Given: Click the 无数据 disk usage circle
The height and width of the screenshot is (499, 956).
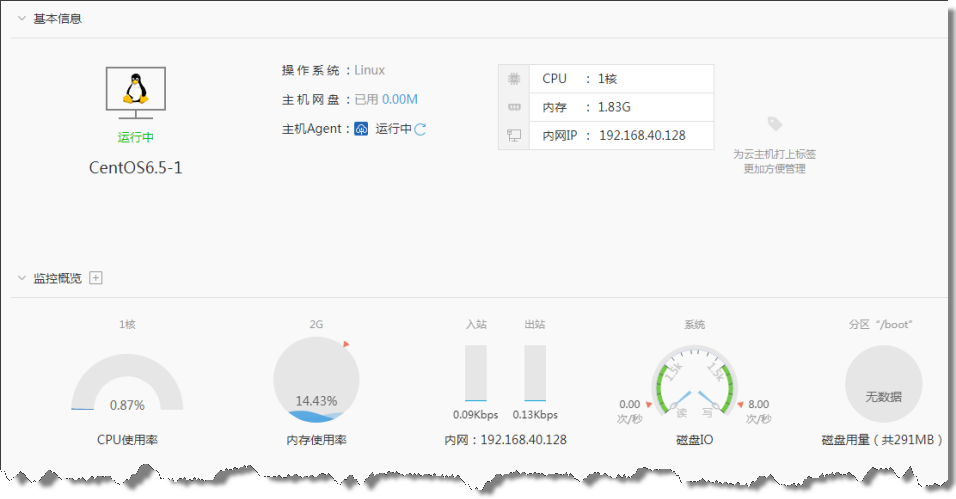Looking at the screenshot, I should 883,385.
